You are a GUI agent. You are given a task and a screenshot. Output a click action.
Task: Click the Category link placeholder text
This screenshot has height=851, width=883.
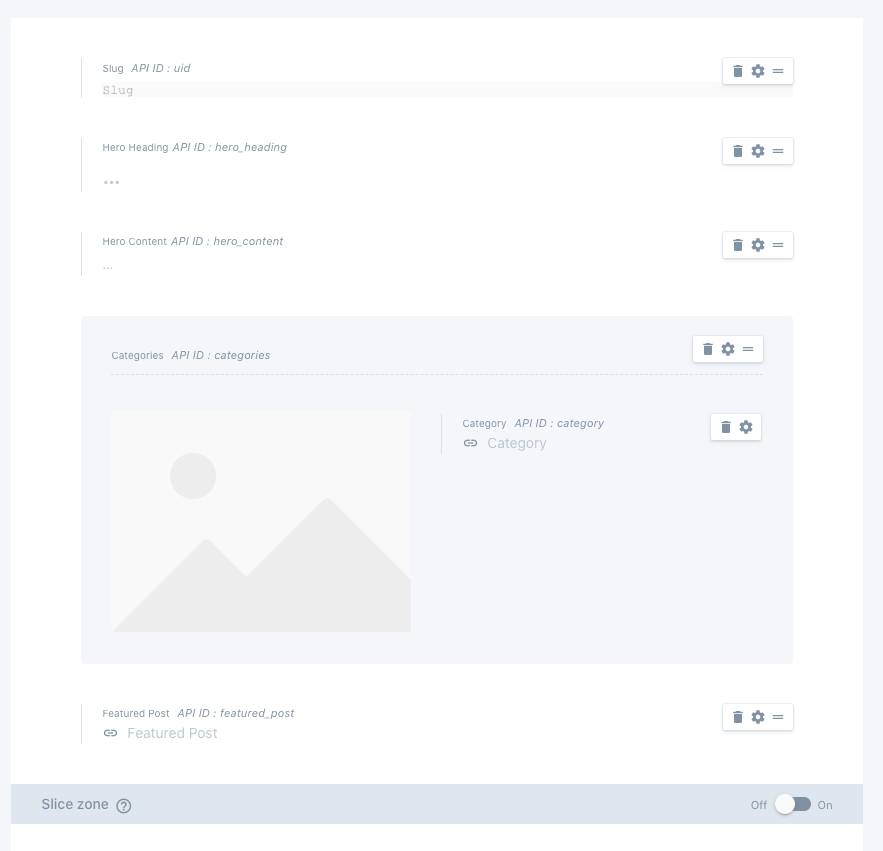(516, 443)
